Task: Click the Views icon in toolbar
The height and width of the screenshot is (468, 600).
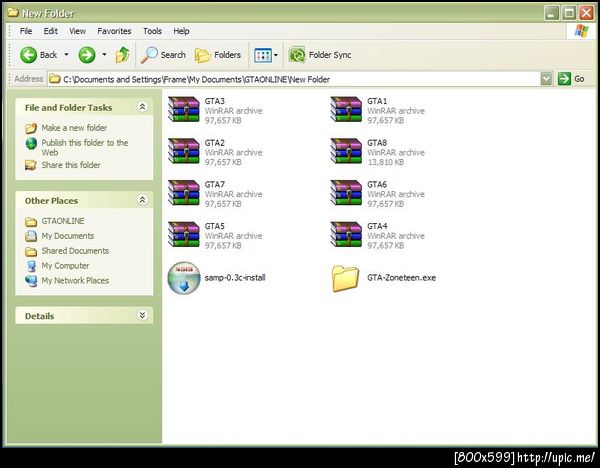Action: click(263, 55)
